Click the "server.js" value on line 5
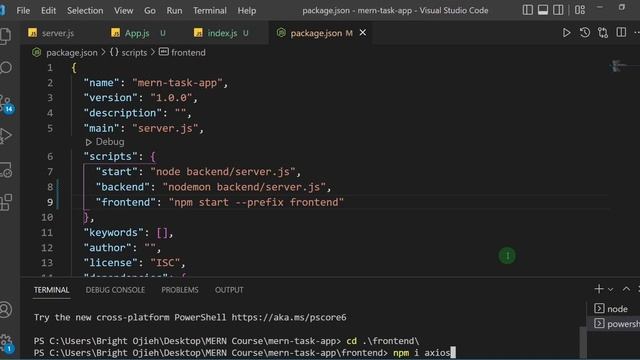Screen dimensions: 640x360 (x=165, y=129)
